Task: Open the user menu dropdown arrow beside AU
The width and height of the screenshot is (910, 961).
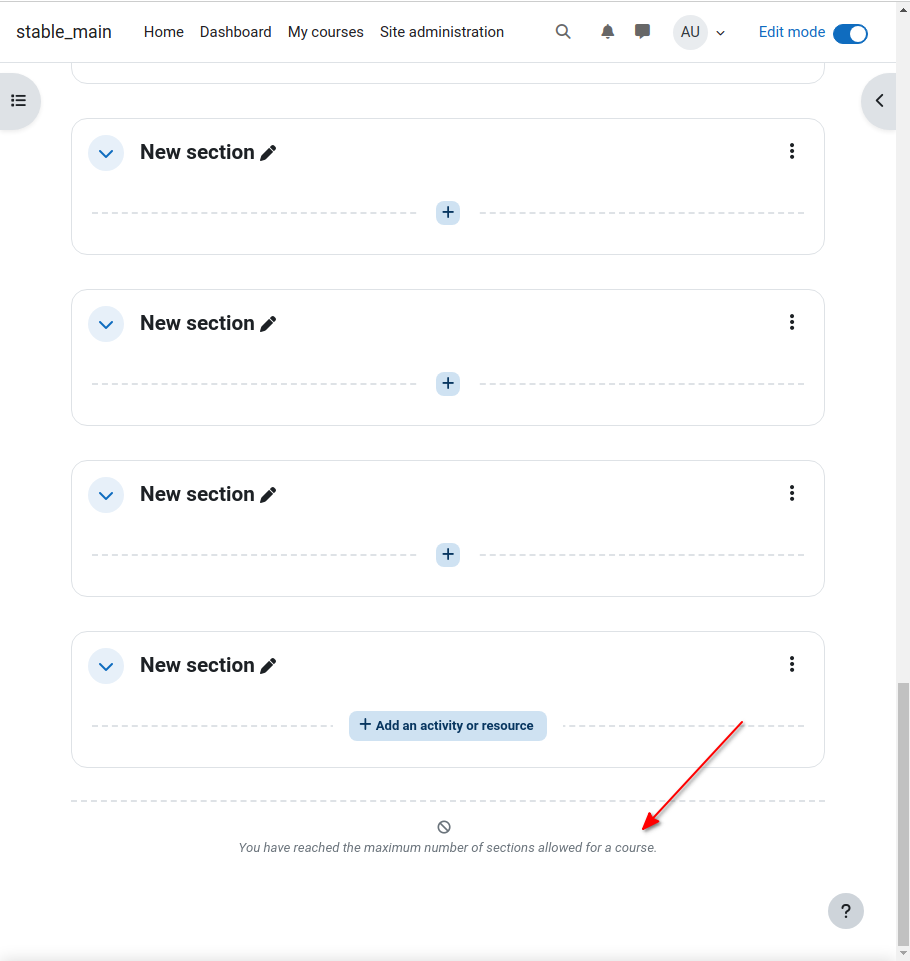Action: tap(721, 33)
